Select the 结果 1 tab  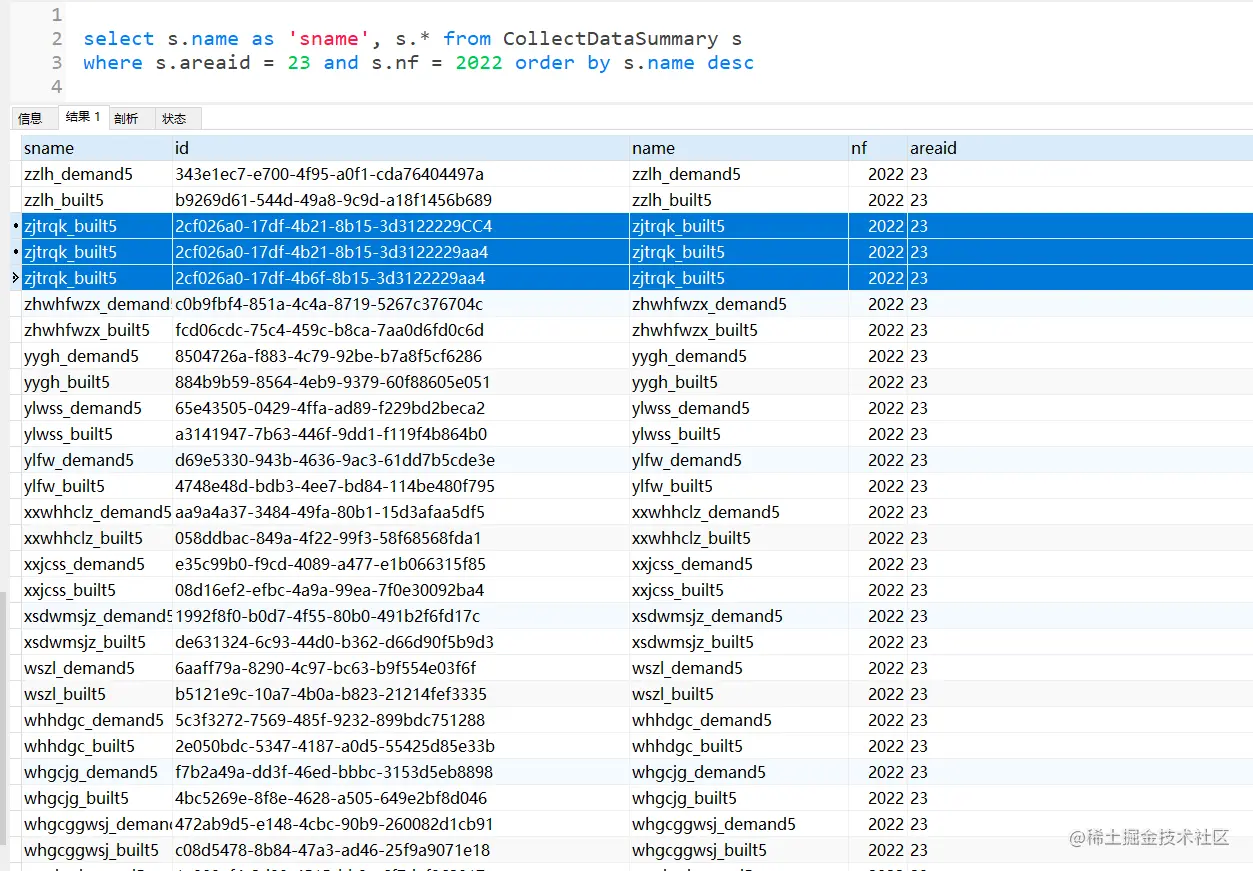click(x=83, y=117)
